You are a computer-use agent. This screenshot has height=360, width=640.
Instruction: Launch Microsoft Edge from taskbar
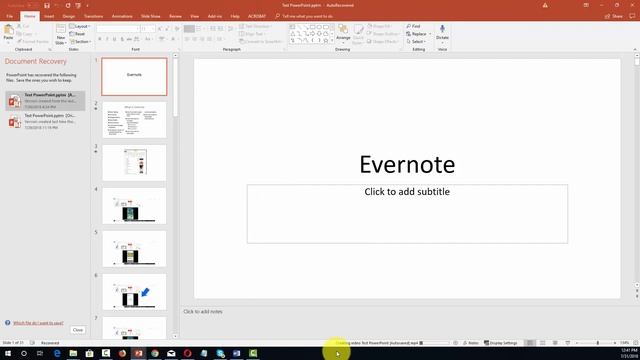(x=57, y=353)
